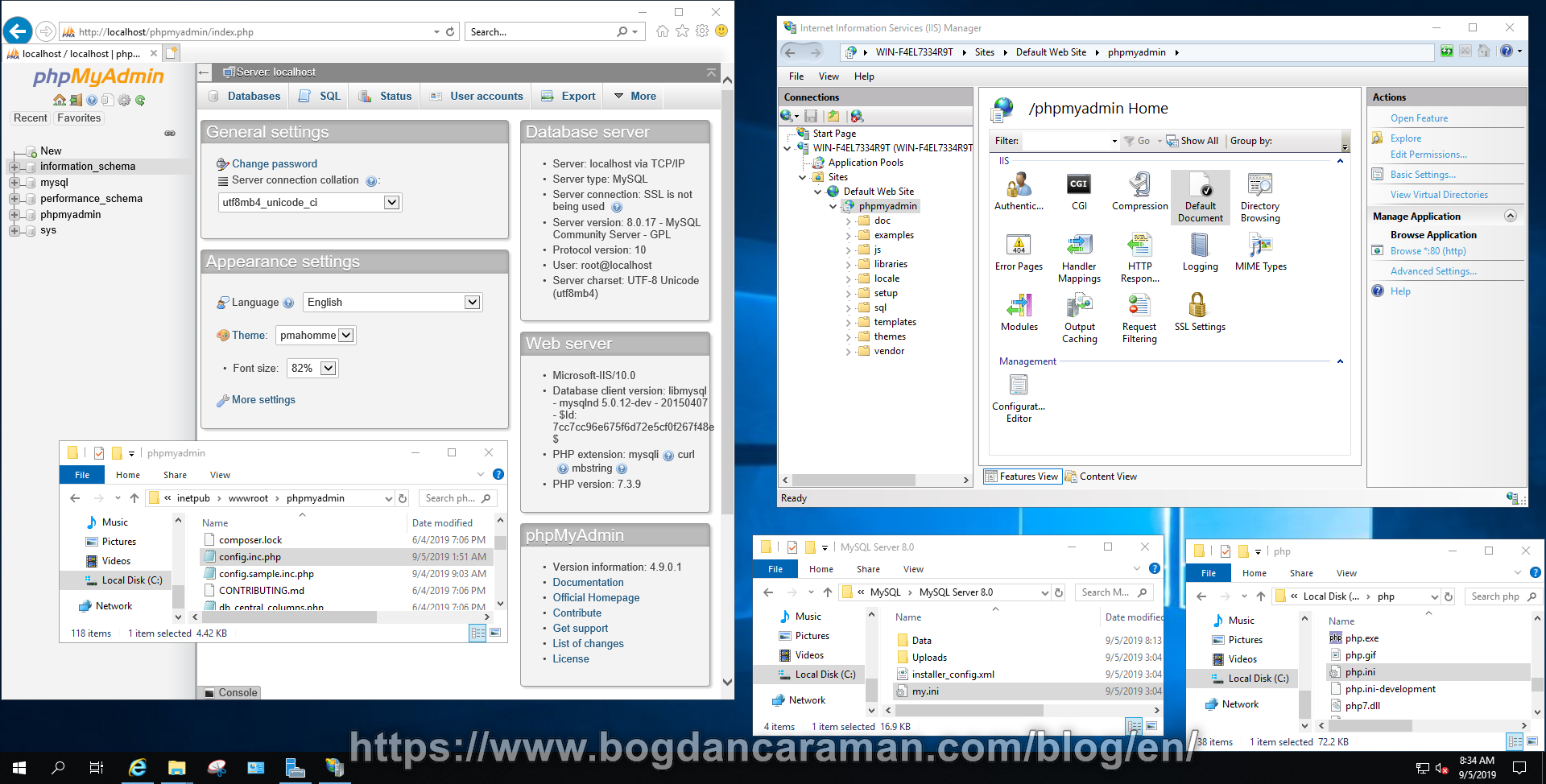Click the Console bar in phpMyAdmin
Screen dimensions: 1546x784
[x=230, y=692]
